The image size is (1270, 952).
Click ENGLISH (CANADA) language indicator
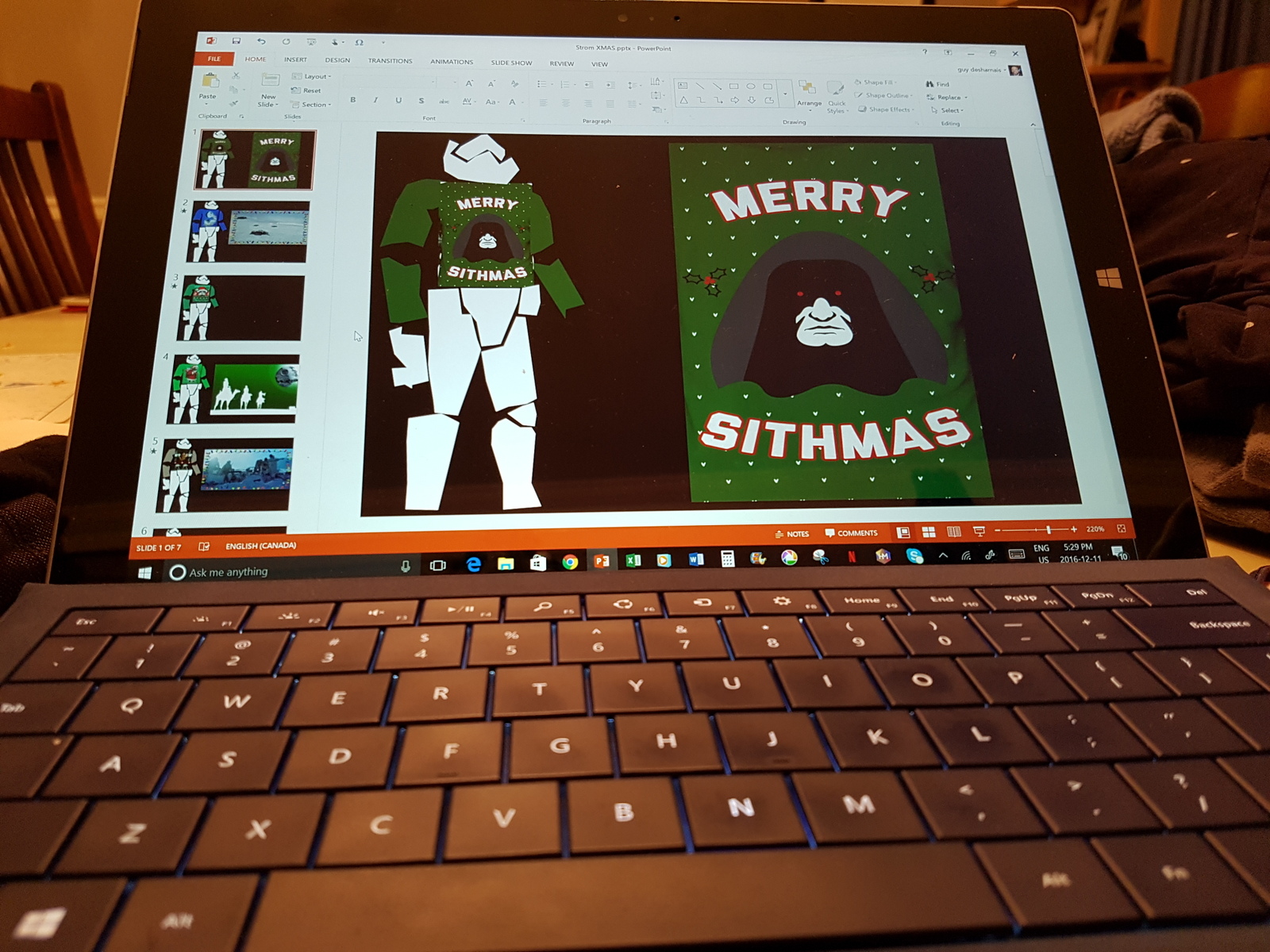pos(260,546)
